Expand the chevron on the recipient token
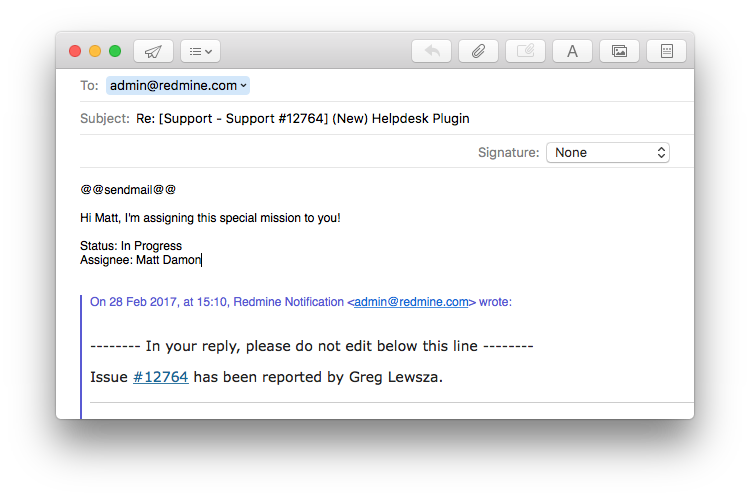 (x=244, y=86)
